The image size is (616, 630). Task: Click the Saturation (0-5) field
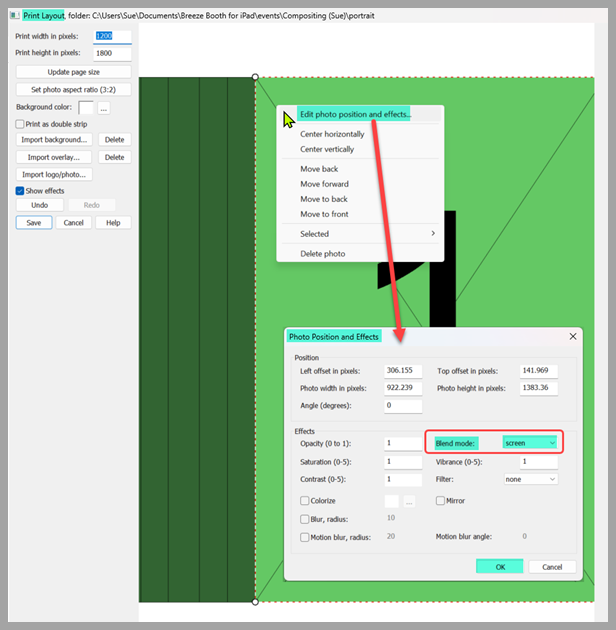[403, 462]
